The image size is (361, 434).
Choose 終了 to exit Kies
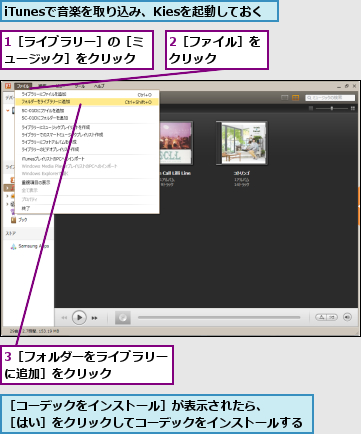87,208
